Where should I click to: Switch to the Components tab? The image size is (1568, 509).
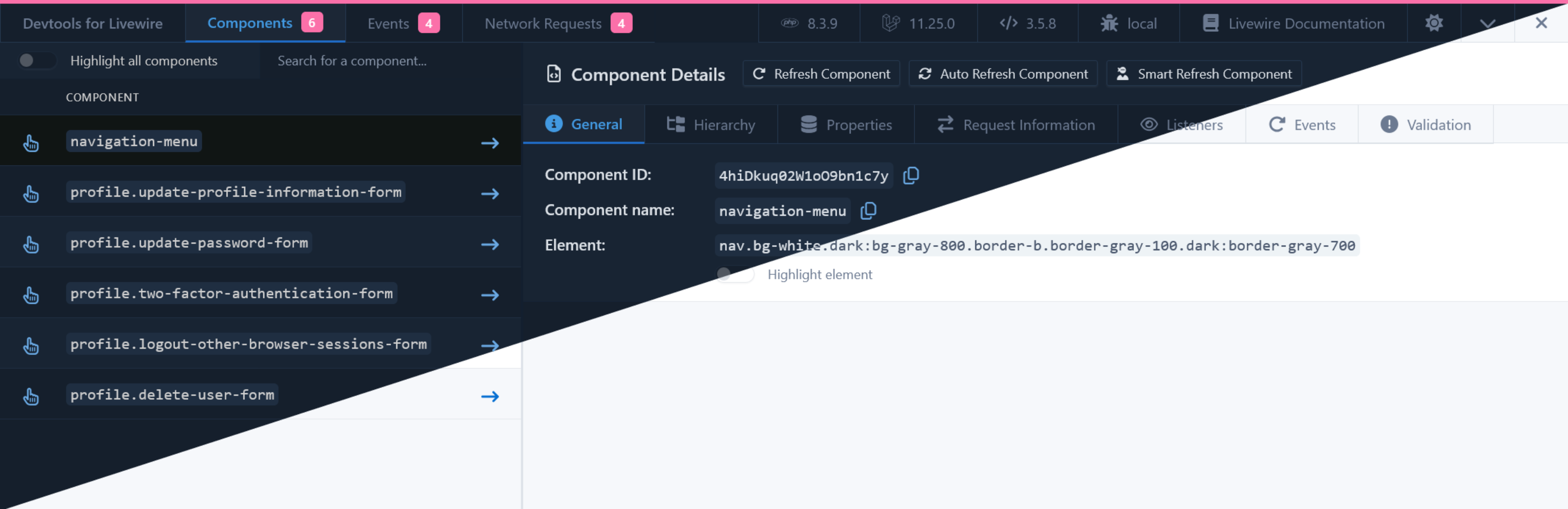click(x=265, y=23)
